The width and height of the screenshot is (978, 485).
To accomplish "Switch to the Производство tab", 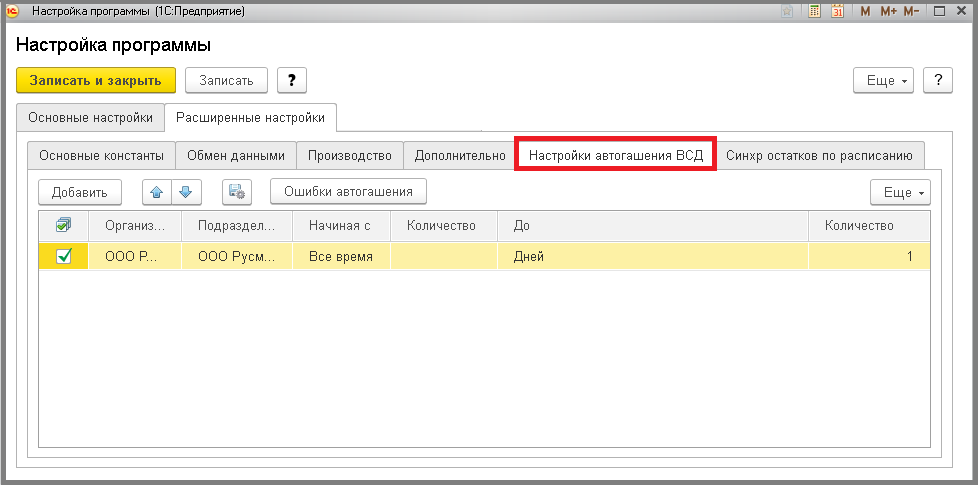I will coord(350,155).
